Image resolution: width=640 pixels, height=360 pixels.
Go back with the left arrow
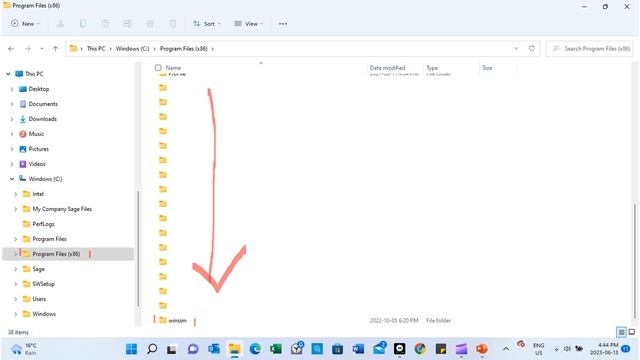pyautogui.click(x=11, y=49)
